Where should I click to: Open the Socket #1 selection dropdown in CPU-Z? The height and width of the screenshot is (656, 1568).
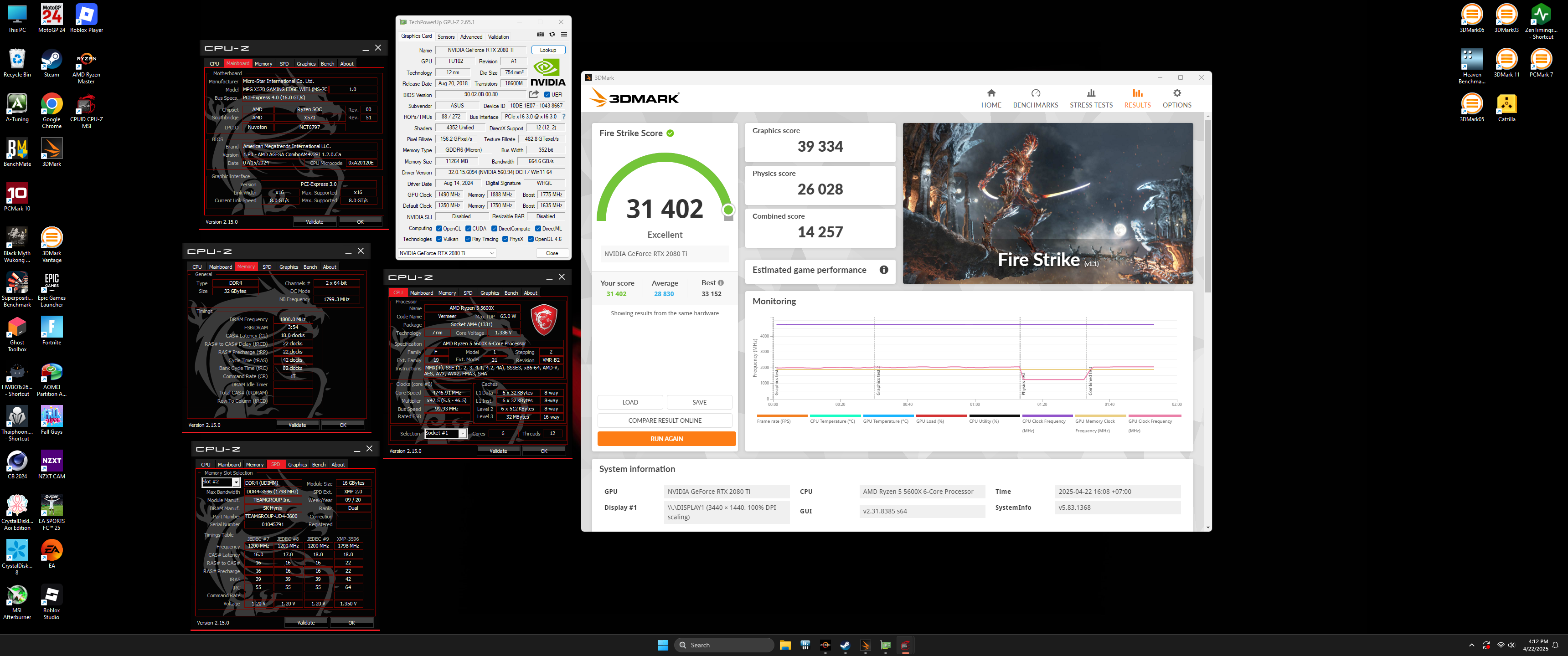446,433
